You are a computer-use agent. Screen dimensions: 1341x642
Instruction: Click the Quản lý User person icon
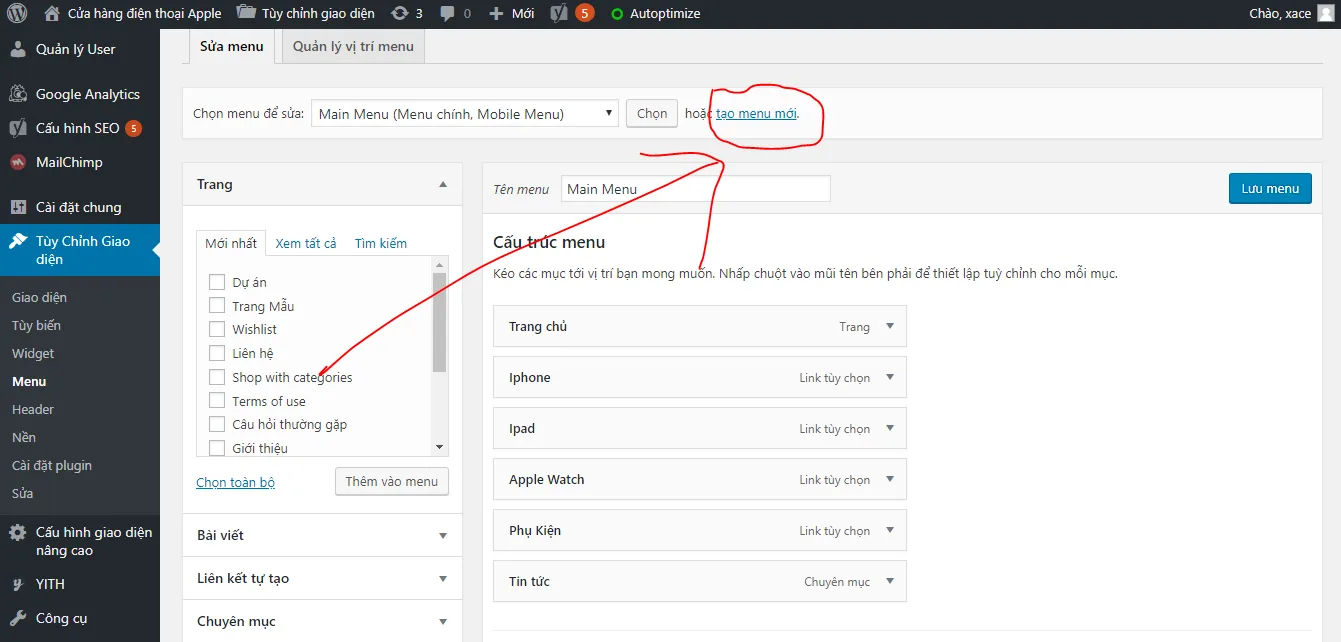(x=18, y=49)
